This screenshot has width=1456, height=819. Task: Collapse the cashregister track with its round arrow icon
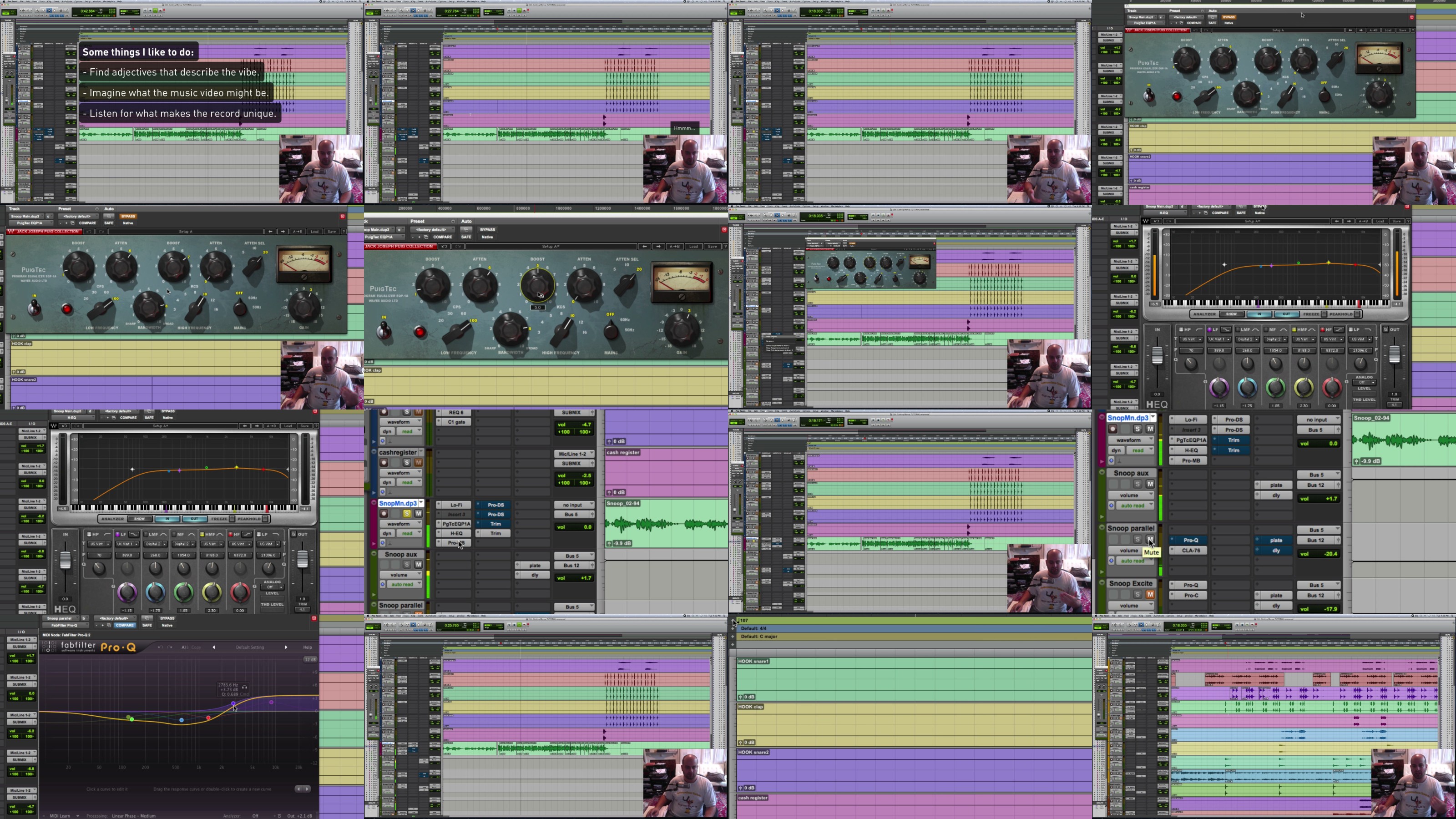(374, 452)
